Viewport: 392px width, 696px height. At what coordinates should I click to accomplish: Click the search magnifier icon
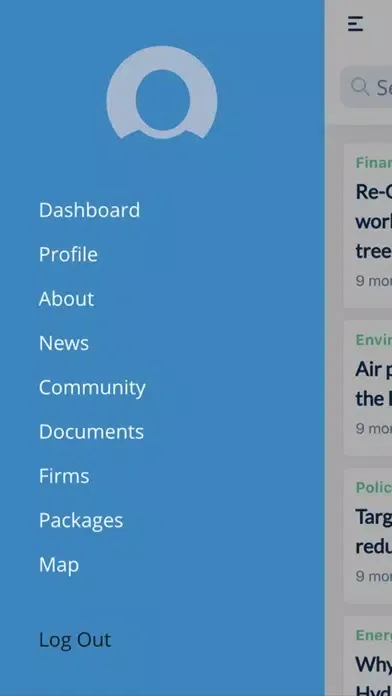[360, 87]
